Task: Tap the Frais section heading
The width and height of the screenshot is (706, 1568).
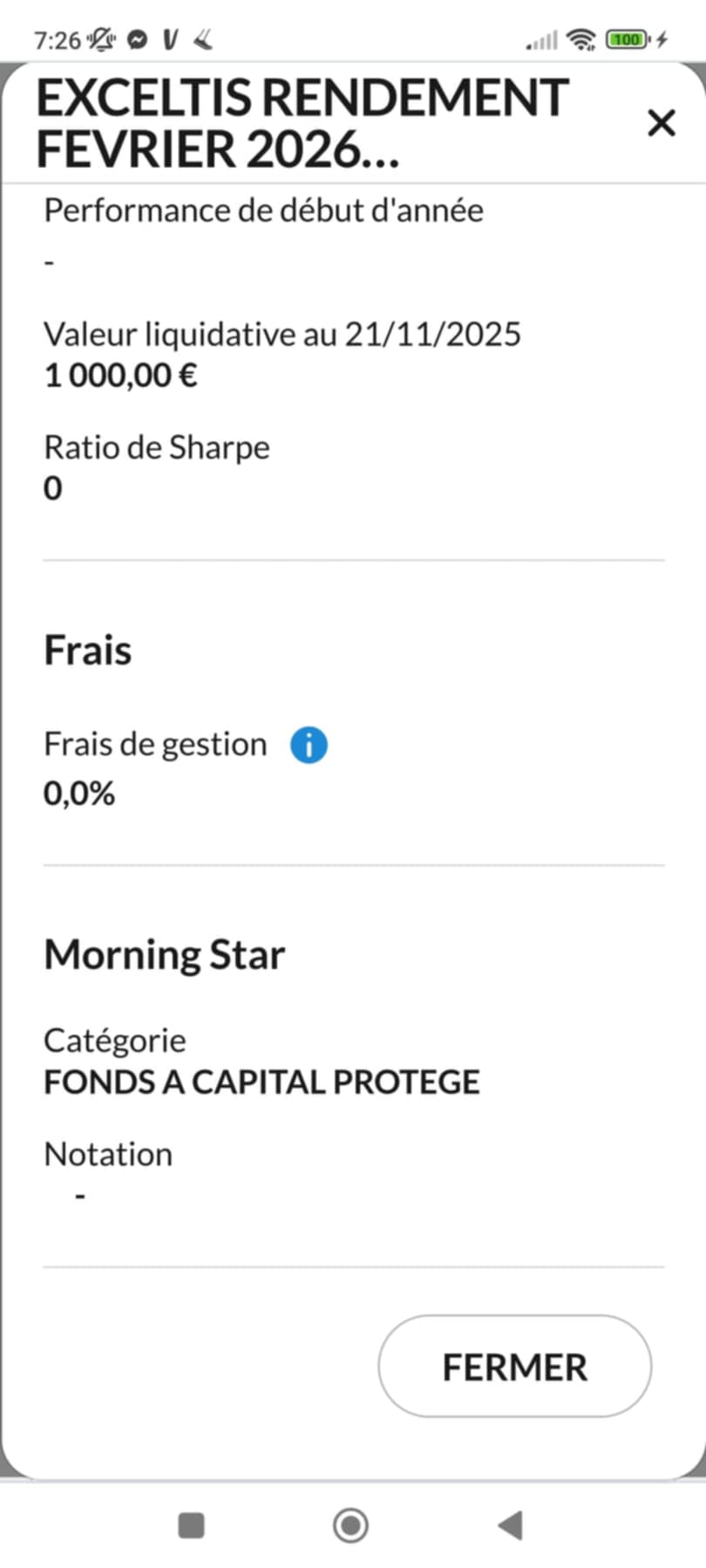Action: point(88,651)
